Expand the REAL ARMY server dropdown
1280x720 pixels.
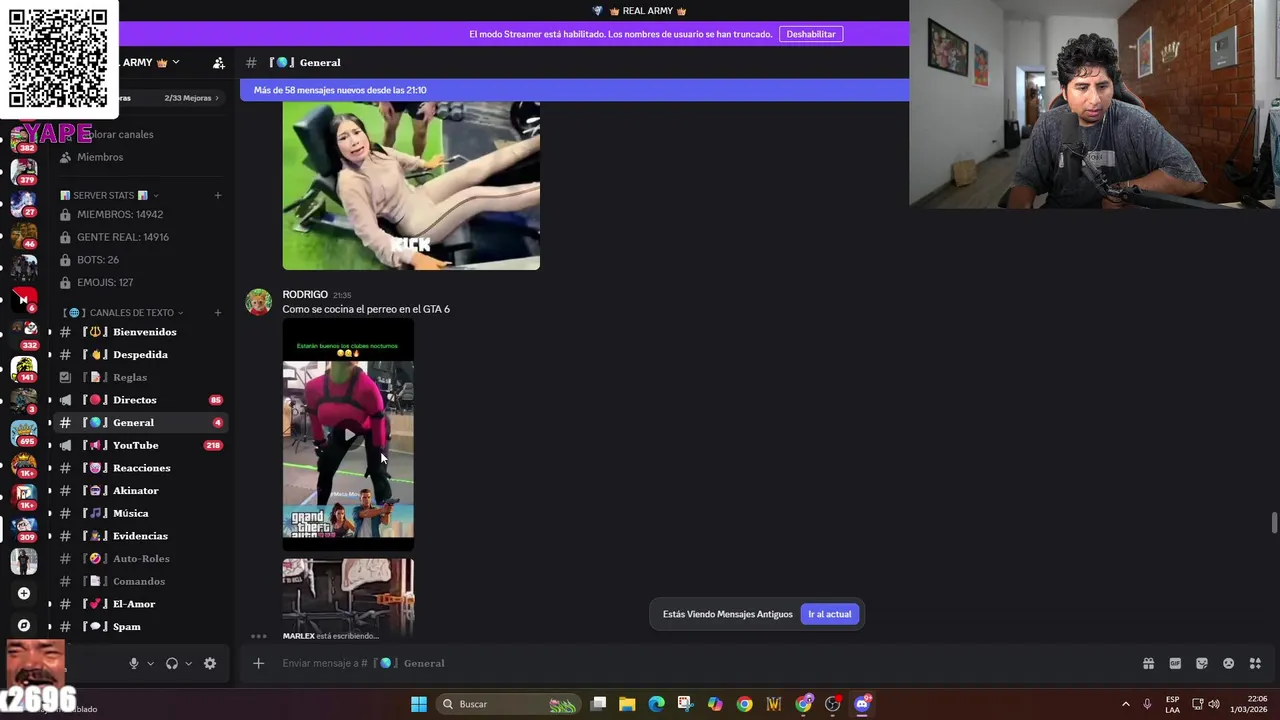point(176,62)
